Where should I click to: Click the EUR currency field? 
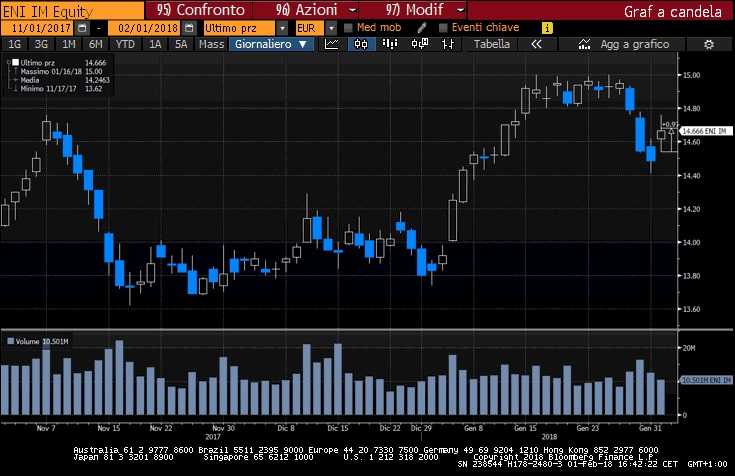point(310,28)
